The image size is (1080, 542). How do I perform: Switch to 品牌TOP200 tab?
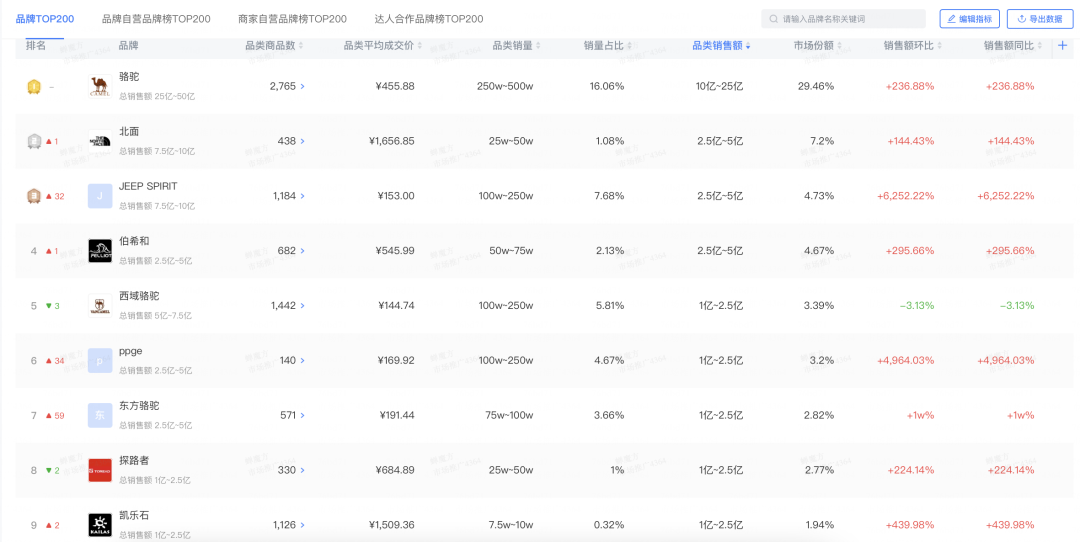(45, 19)
